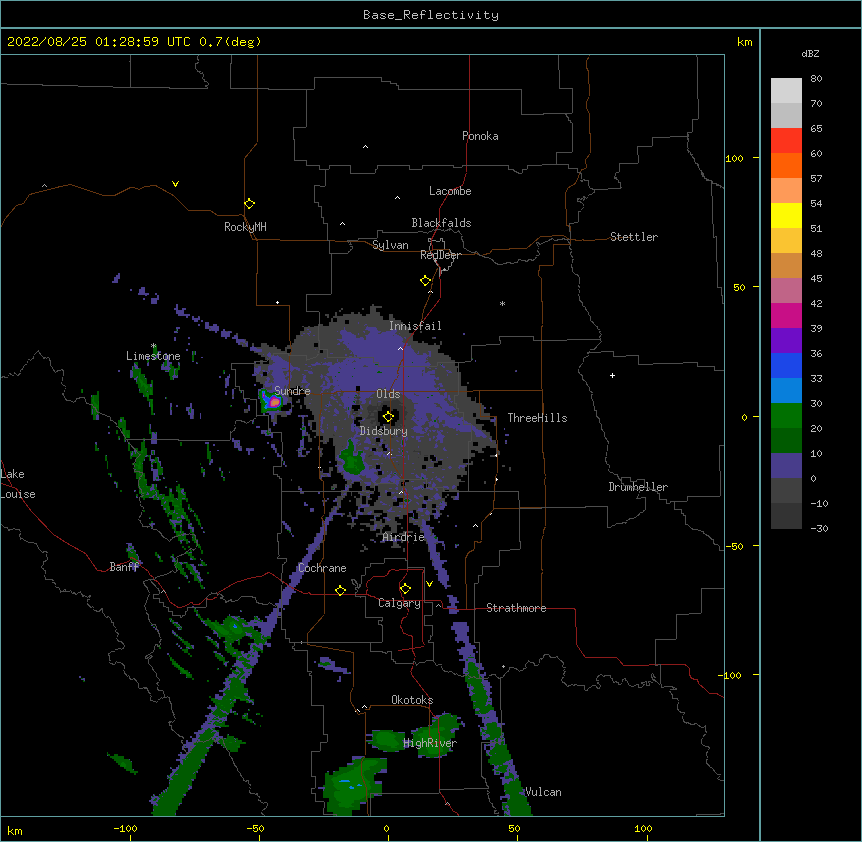This screenshot has width=862, height=842.
Task: Click the ThreeHills label
Action: point(537,418)
